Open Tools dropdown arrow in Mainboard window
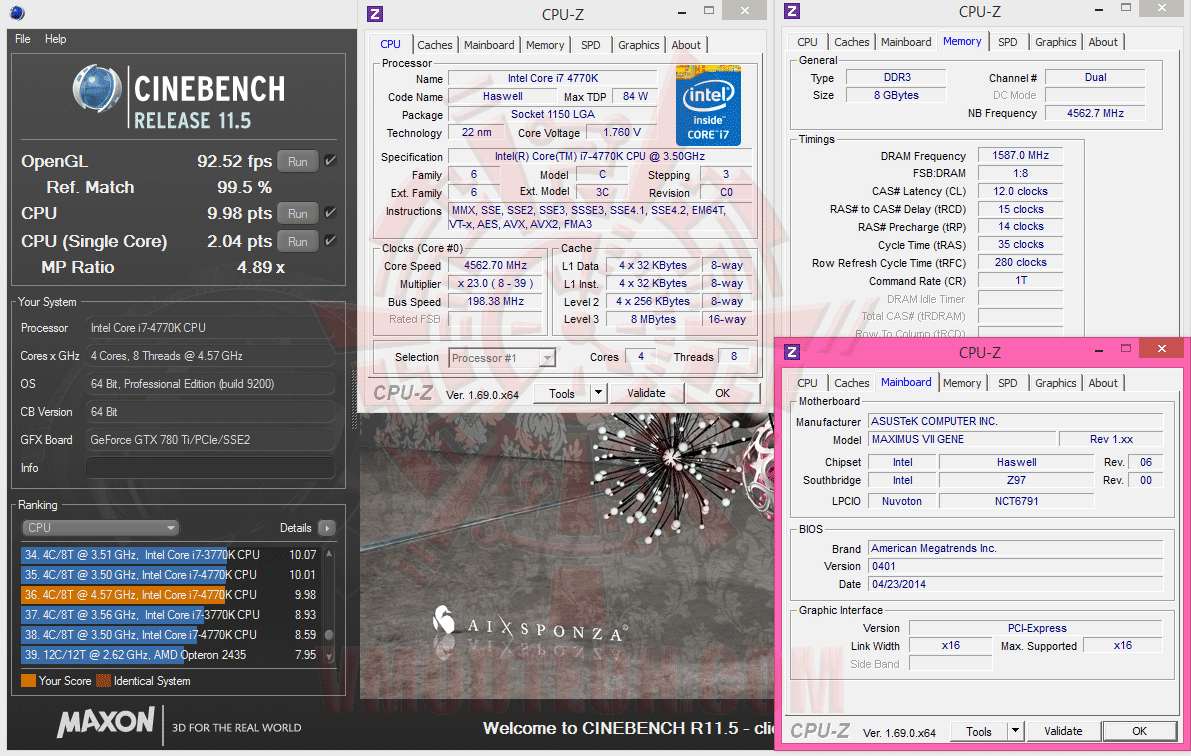 1016,731
